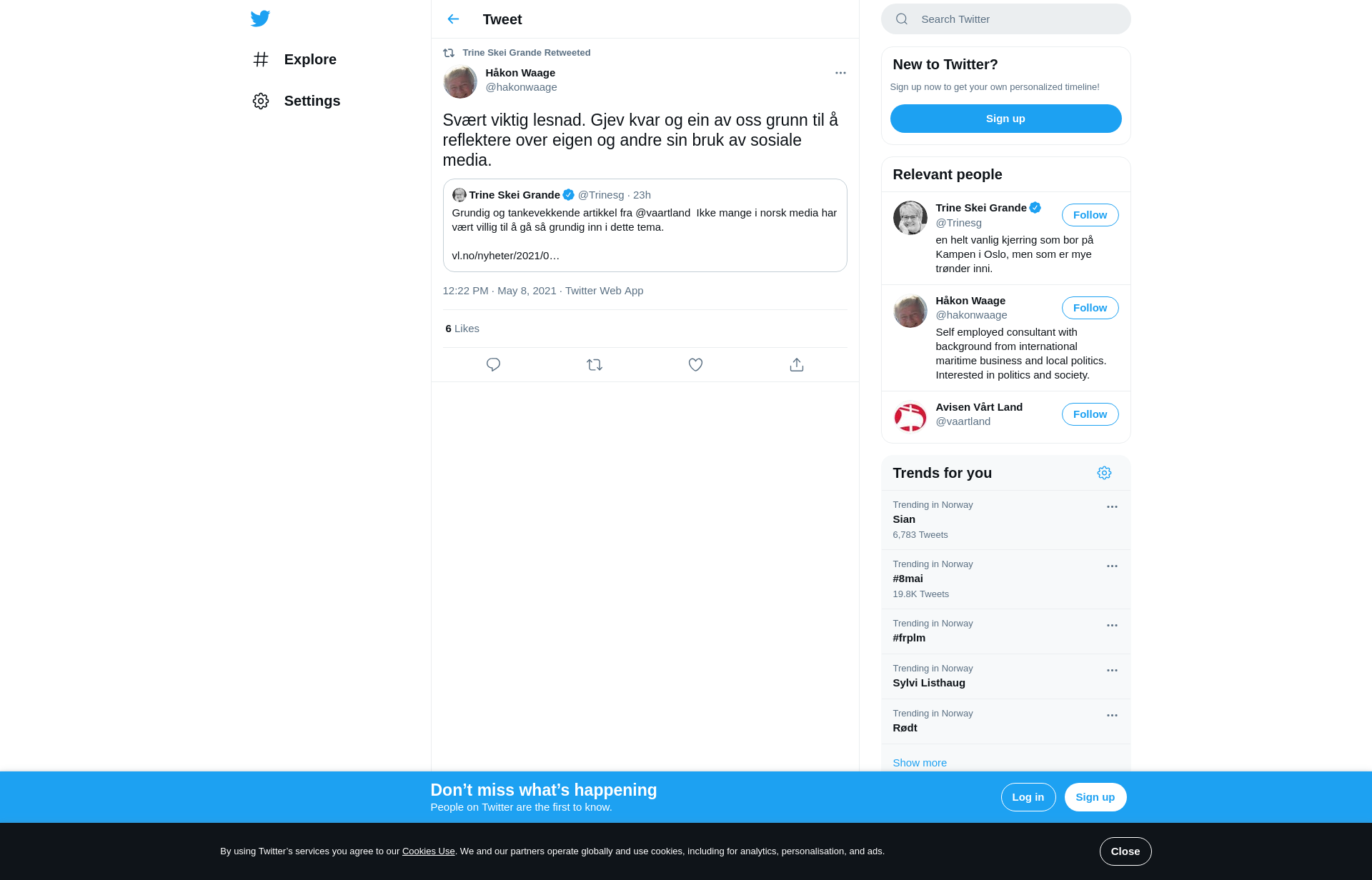Image resolution: width=1372 pixels, height=880 pixels.
Task: Click Show more under trends
Action: click(920, 763)
